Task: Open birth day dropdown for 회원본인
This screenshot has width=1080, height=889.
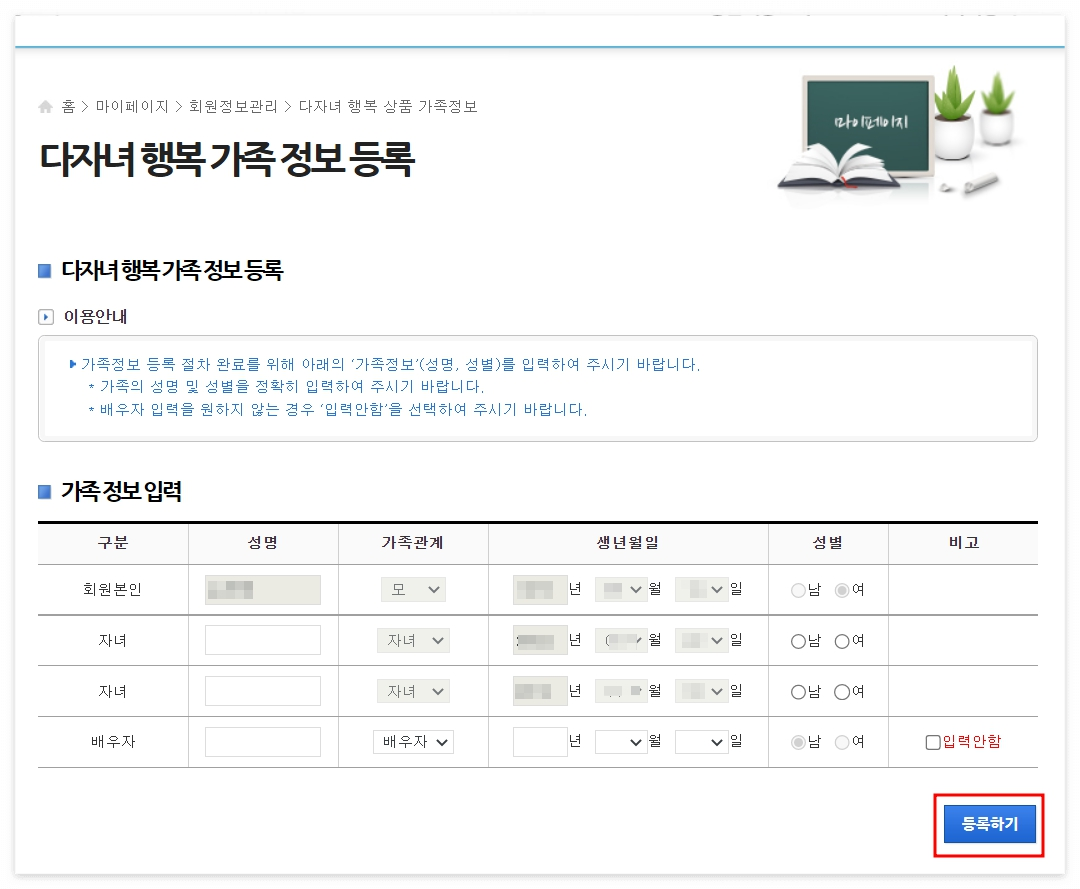Action: click(x=701, y=589)
